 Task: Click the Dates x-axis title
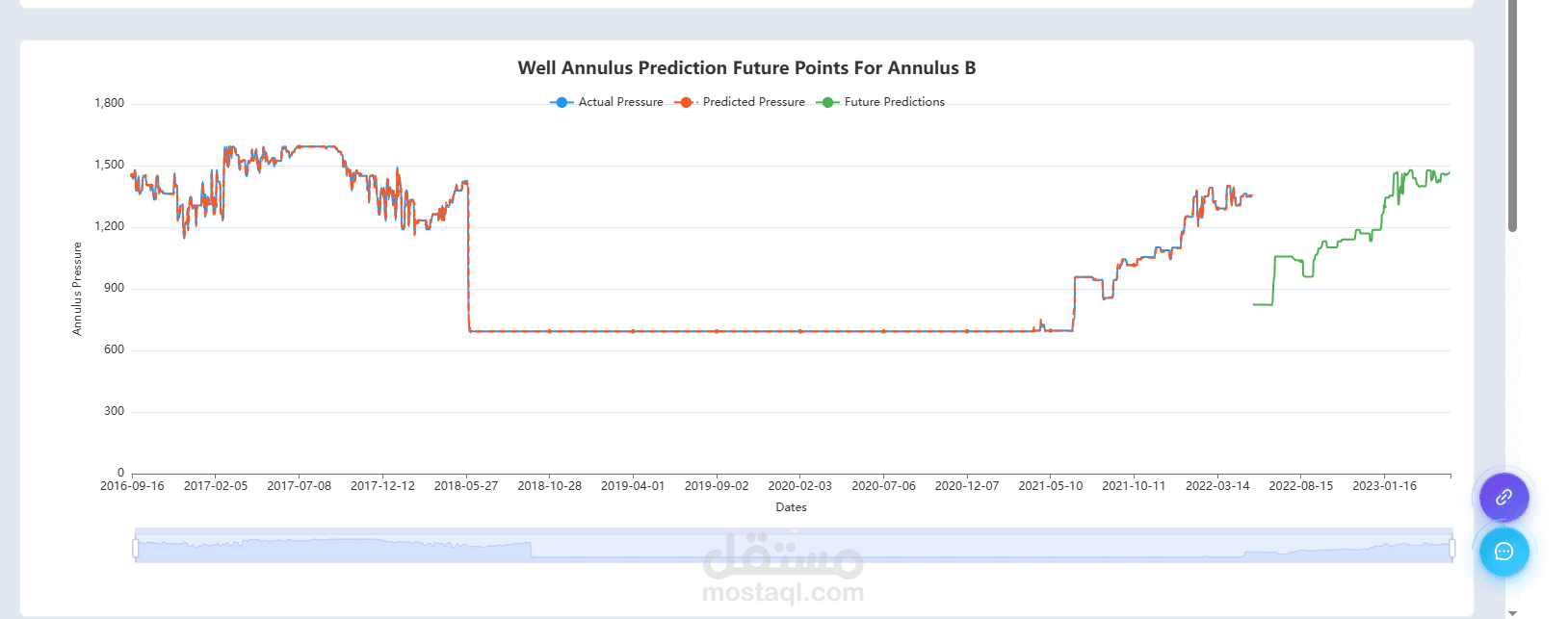click(x=791, y=507)
